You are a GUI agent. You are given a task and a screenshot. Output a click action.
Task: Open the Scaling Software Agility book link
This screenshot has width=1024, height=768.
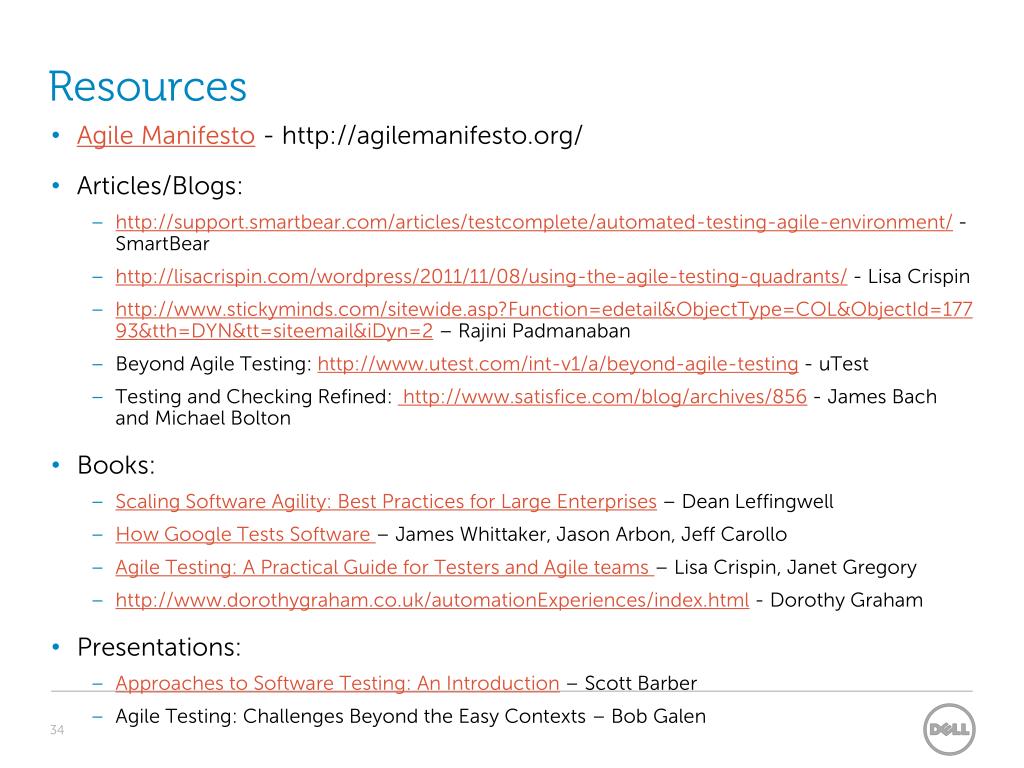386,502
